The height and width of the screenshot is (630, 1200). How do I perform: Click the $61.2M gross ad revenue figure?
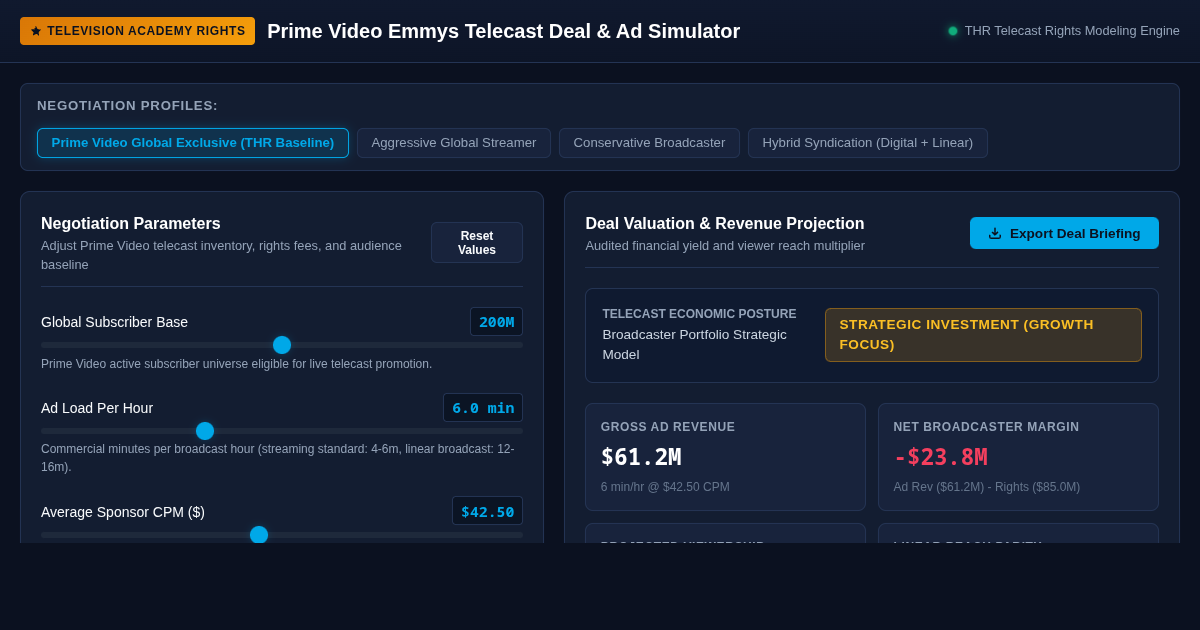tap(641, 457)
